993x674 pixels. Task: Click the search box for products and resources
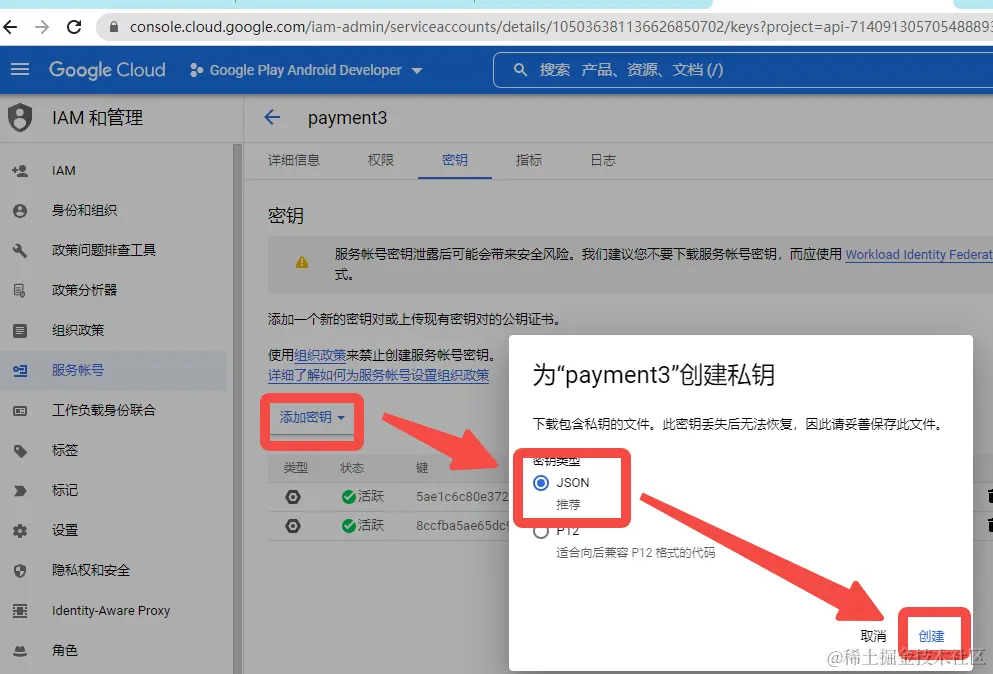pos(742,70)
